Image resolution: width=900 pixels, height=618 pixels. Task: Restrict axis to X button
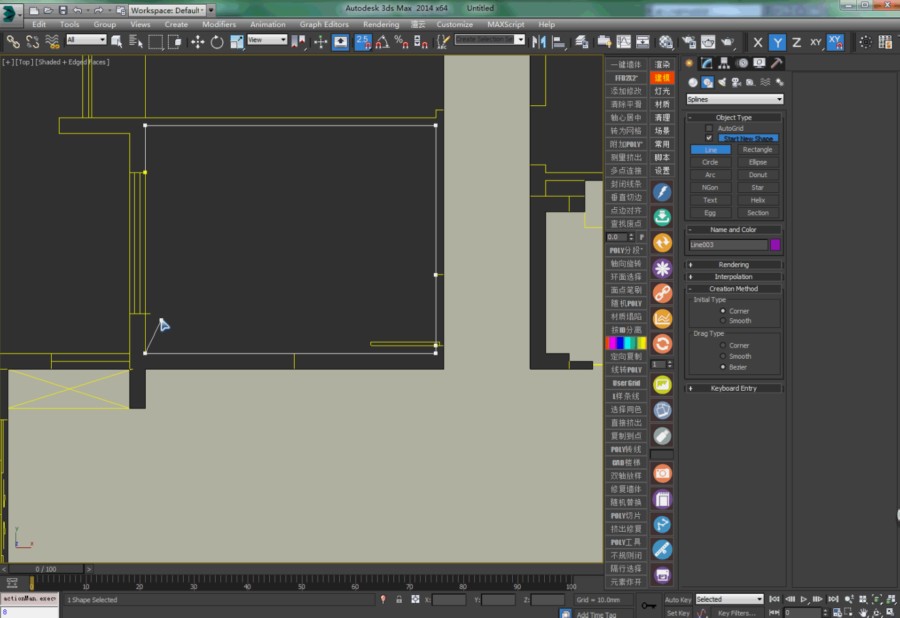pyautogui.click(x=757, y=42)
